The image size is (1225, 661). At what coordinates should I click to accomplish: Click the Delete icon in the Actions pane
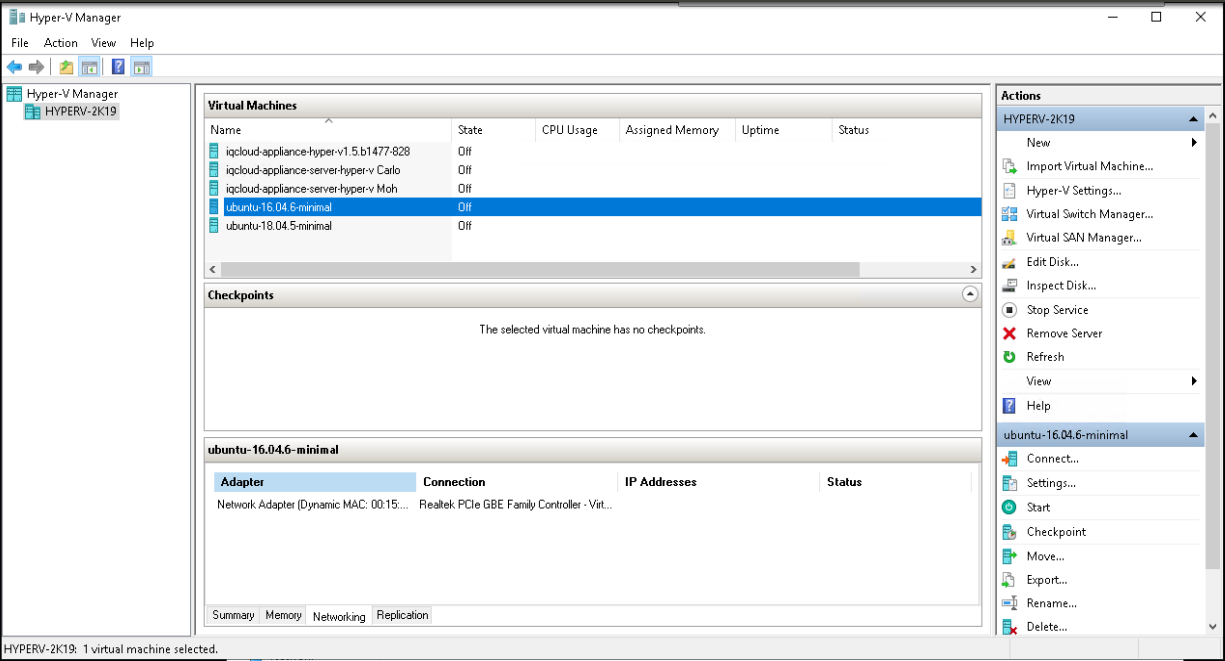[x=1009, y=627]
